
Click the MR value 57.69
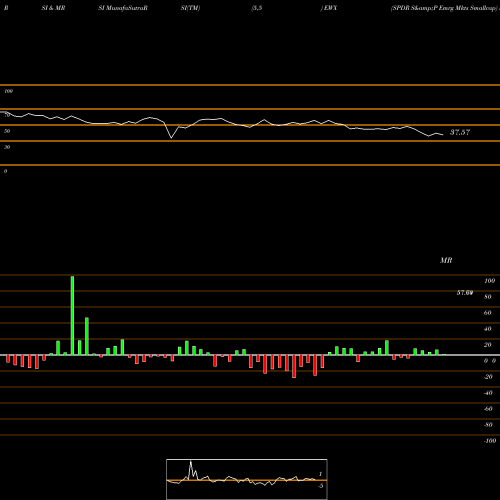(465, 293)
